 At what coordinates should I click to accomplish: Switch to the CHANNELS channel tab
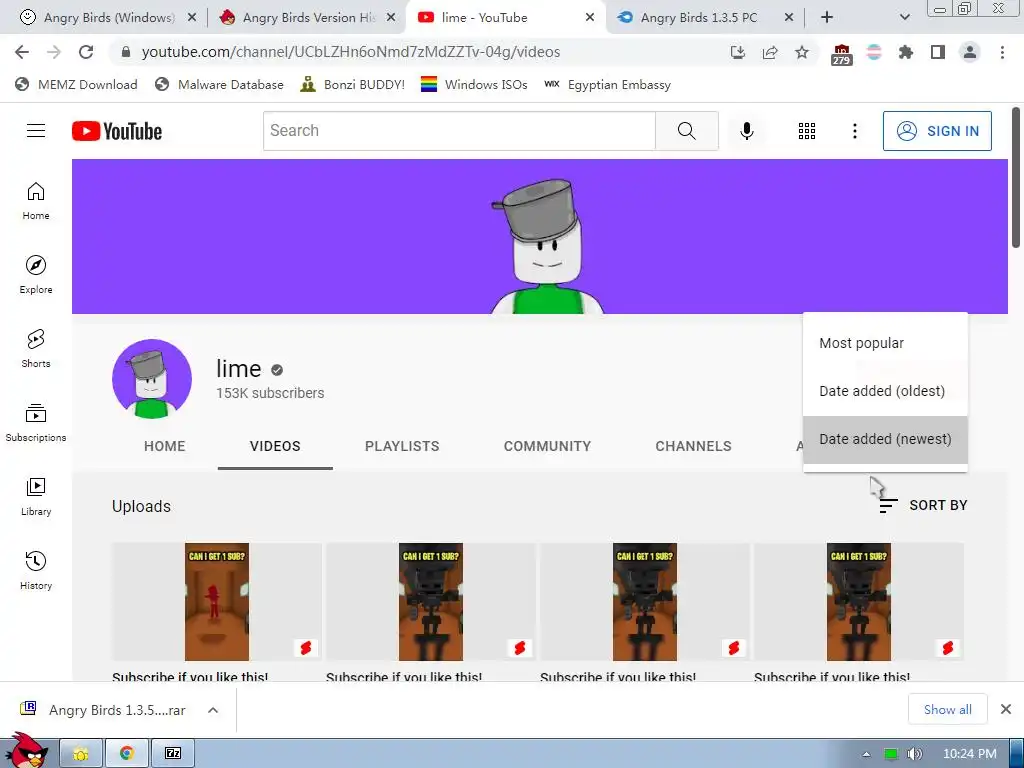point(694,446)
